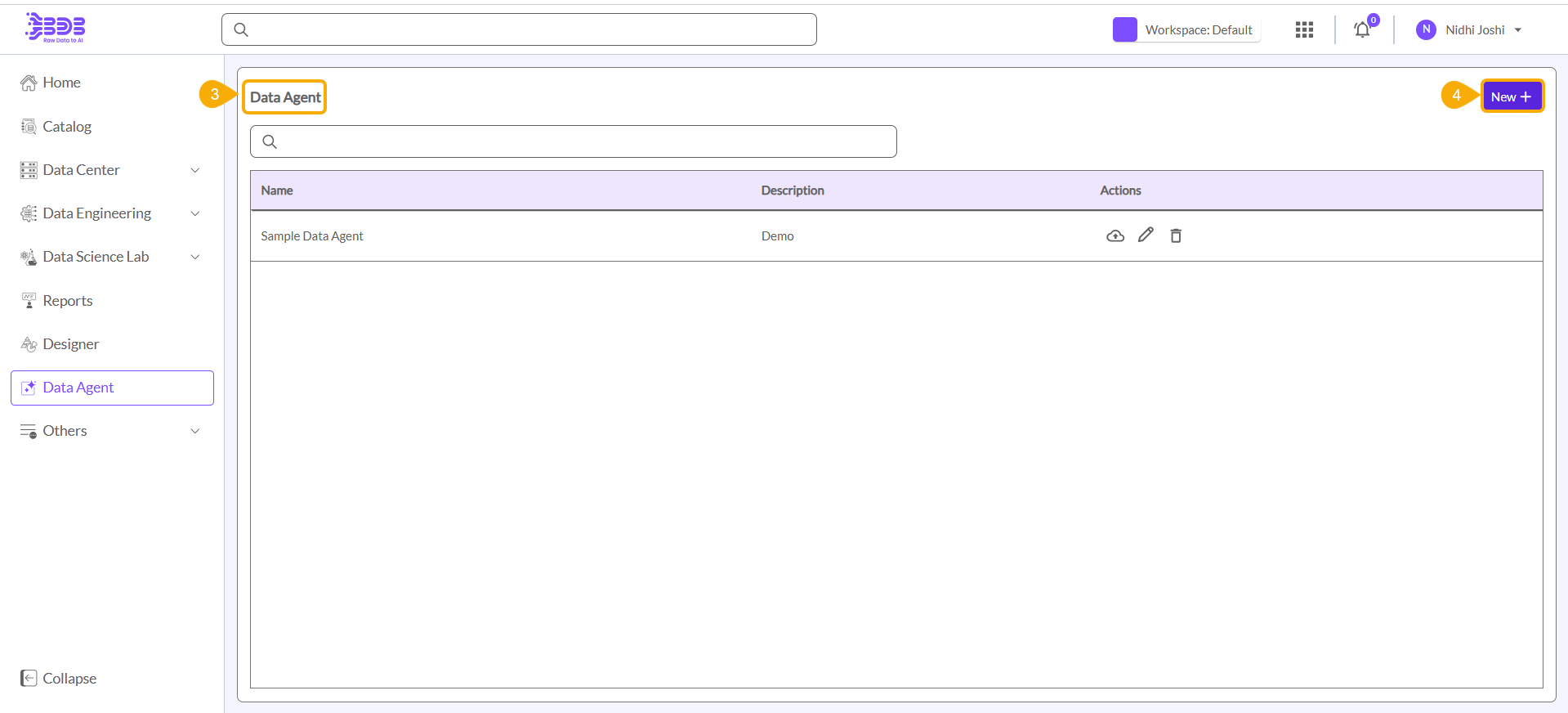This screenshot has height=713, width=1568.
Task: Open user account dropdown arrow
Action: (x=1518, y=30)
